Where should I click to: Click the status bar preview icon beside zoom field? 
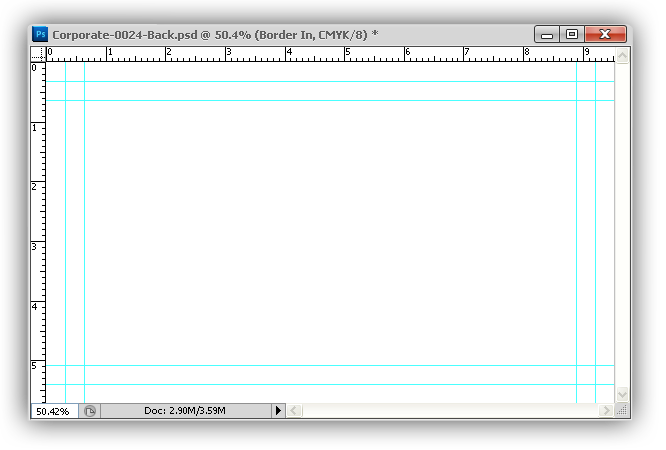pos(90,411)
